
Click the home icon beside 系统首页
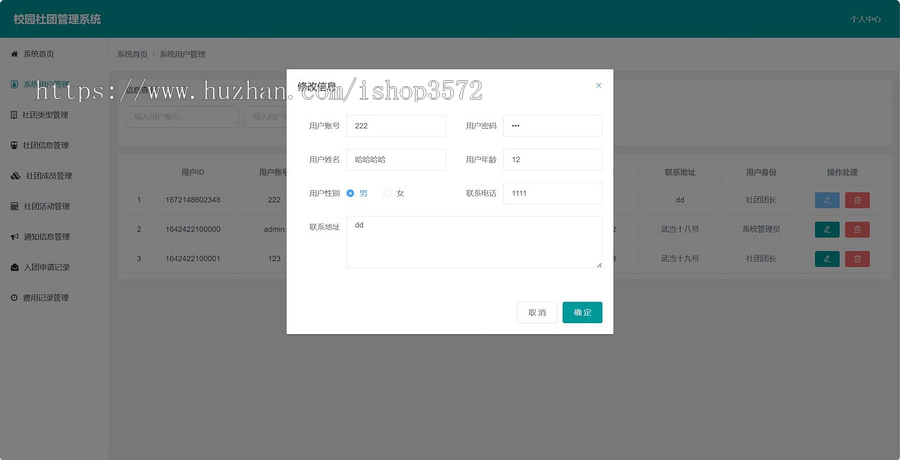(x=15, y=54)
